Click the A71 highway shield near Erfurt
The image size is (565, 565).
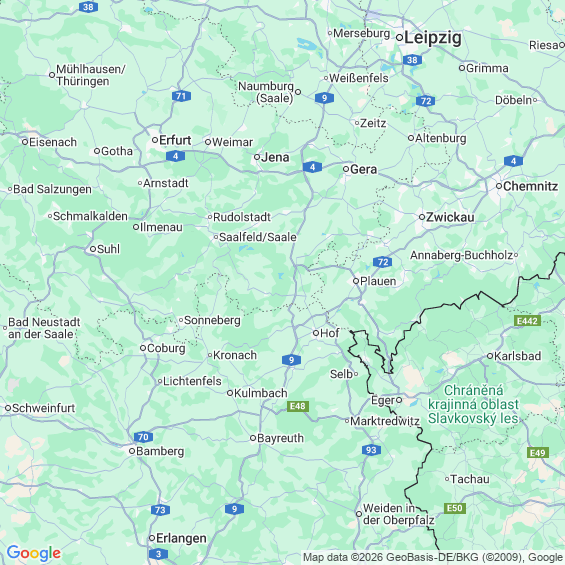[181, 96]
